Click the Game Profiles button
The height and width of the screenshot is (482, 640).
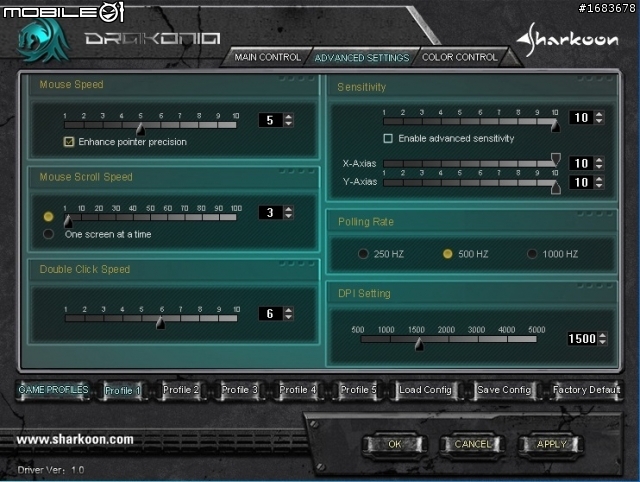click(53, 390)
